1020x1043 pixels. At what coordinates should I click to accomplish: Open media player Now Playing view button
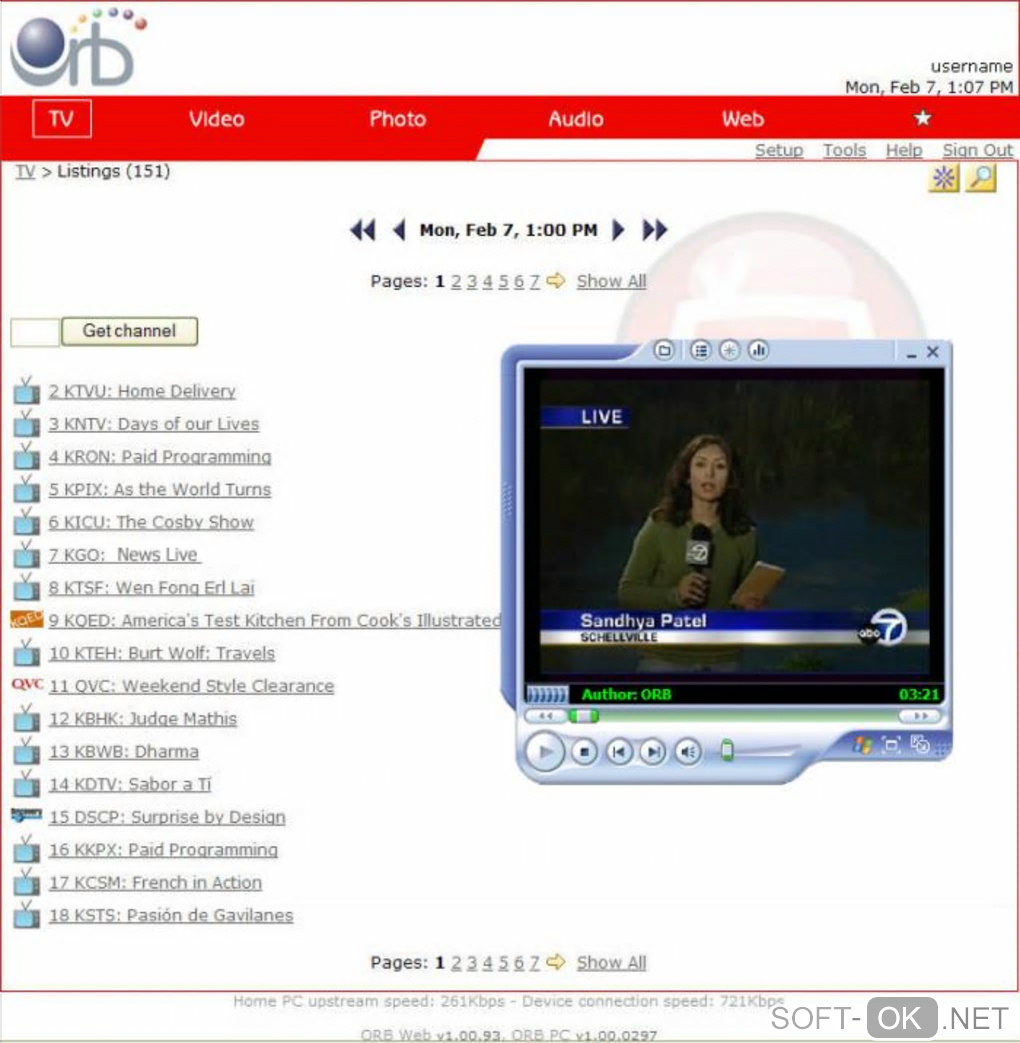(664, 350)
